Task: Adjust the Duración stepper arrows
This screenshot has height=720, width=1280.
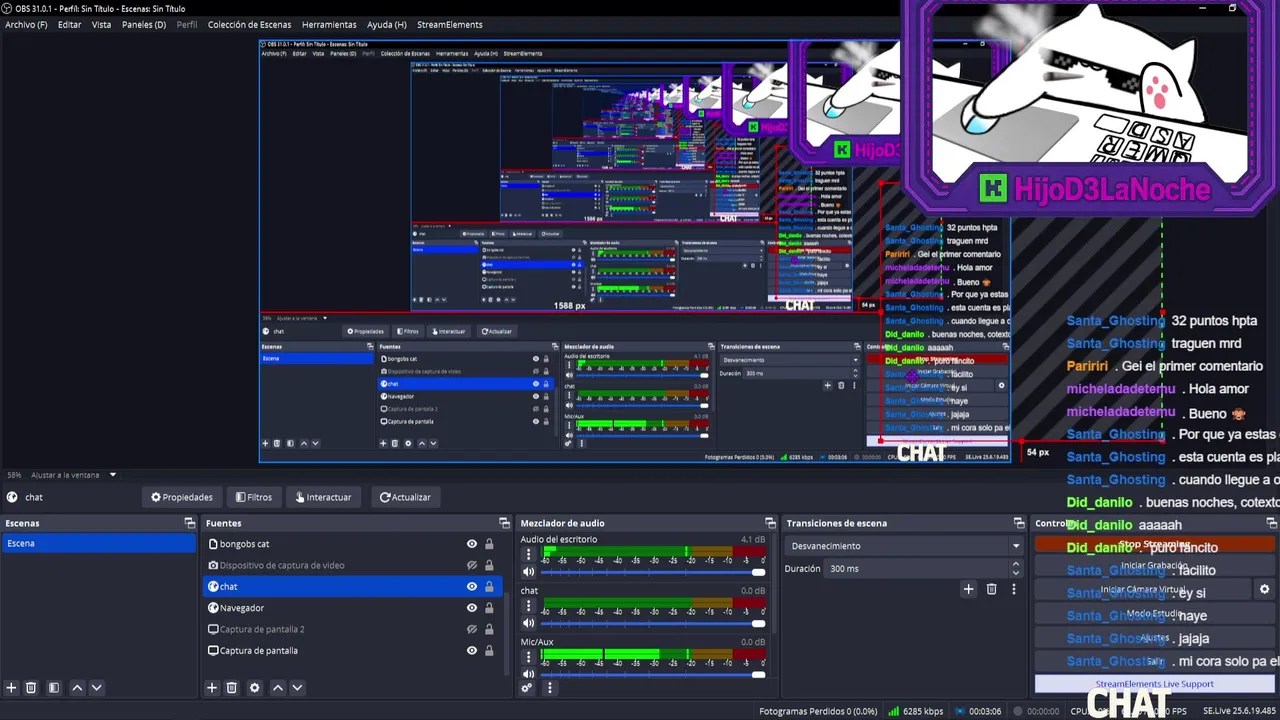Action: click(1016, 568)
